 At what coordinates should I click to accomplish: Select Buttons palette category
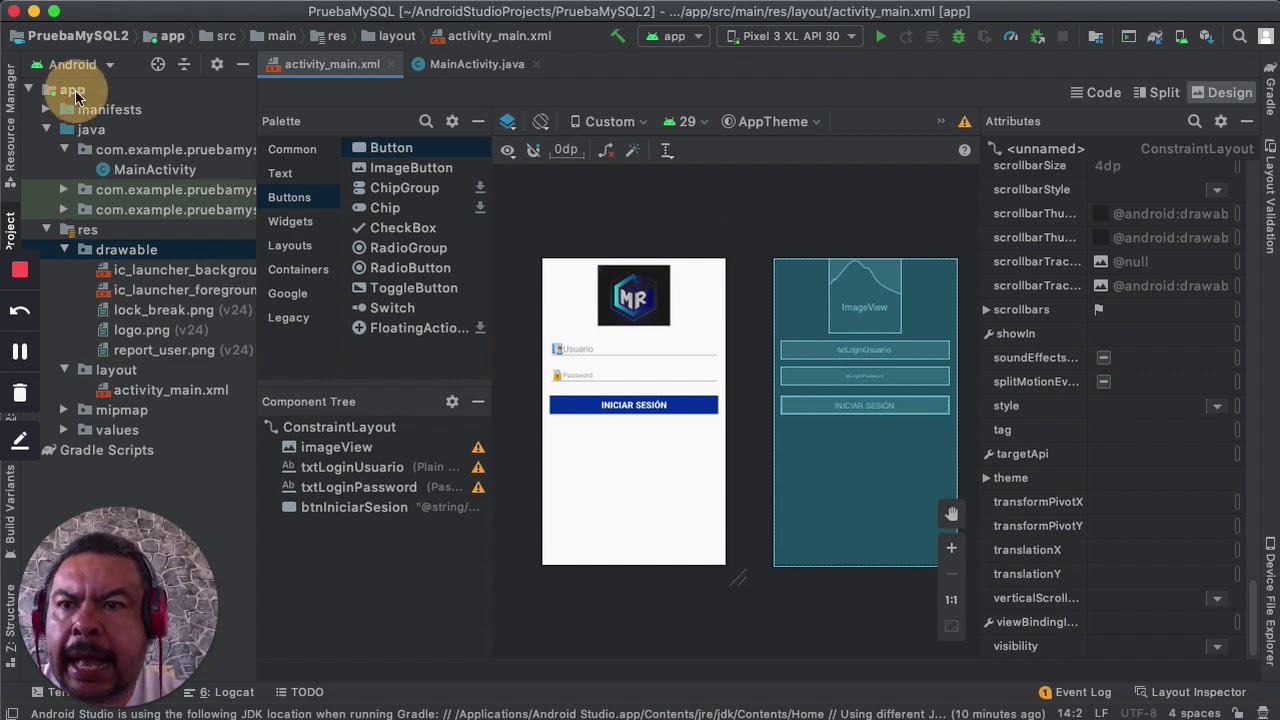289,197
